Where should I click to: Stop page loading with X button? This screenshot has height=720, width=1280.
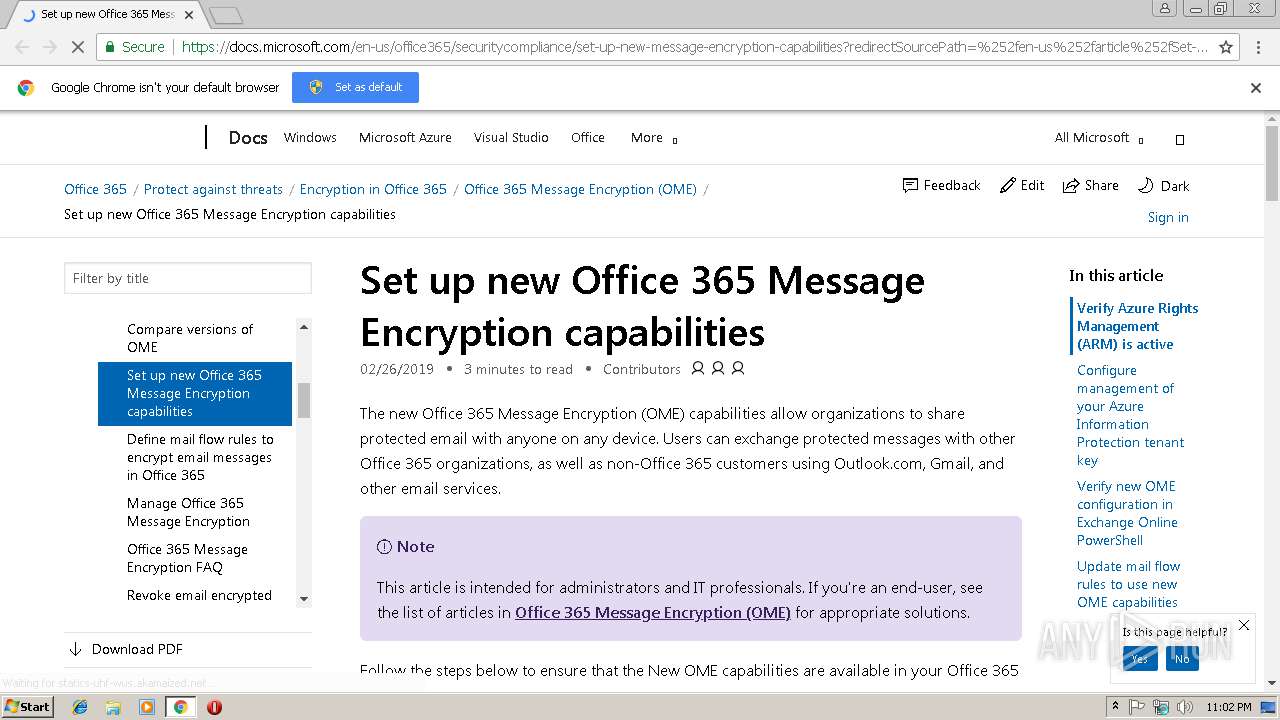[x=78, y=47]
